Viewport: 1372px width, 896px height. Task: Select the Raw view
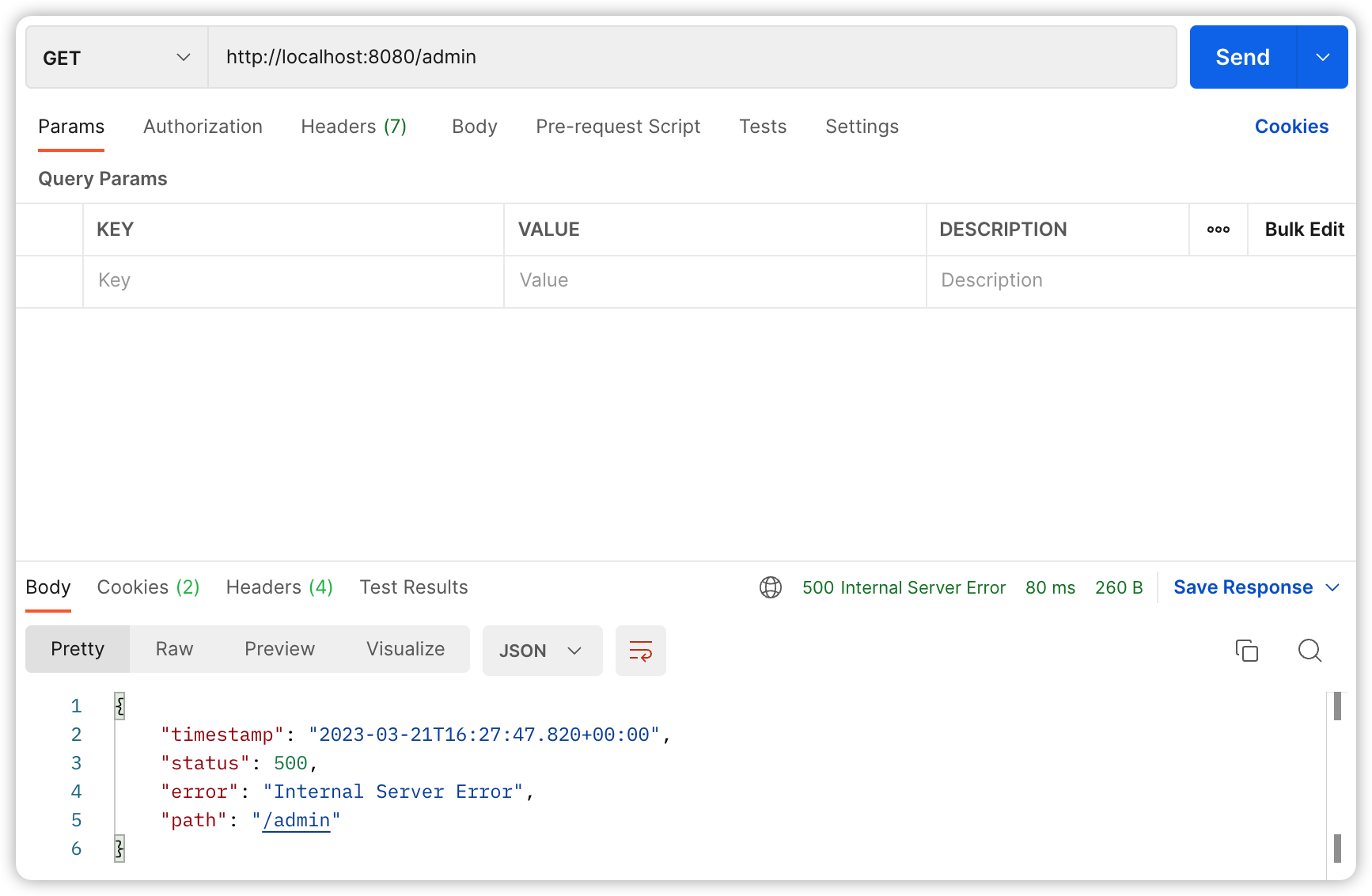pyautogui.click(x=175, y=649)
